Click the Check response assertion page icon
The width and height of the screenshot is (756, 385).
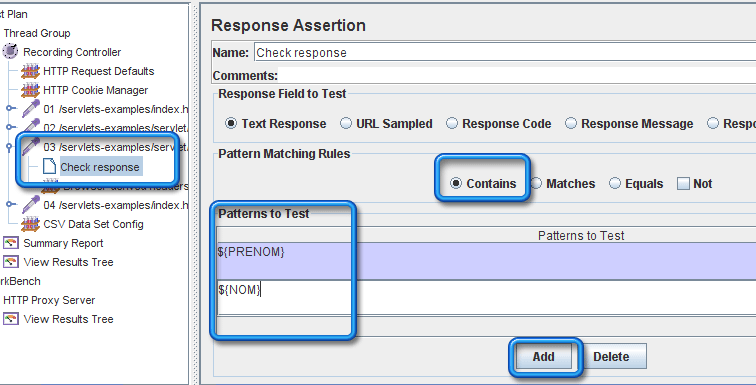pyautogui.click(x=49, y=167)
